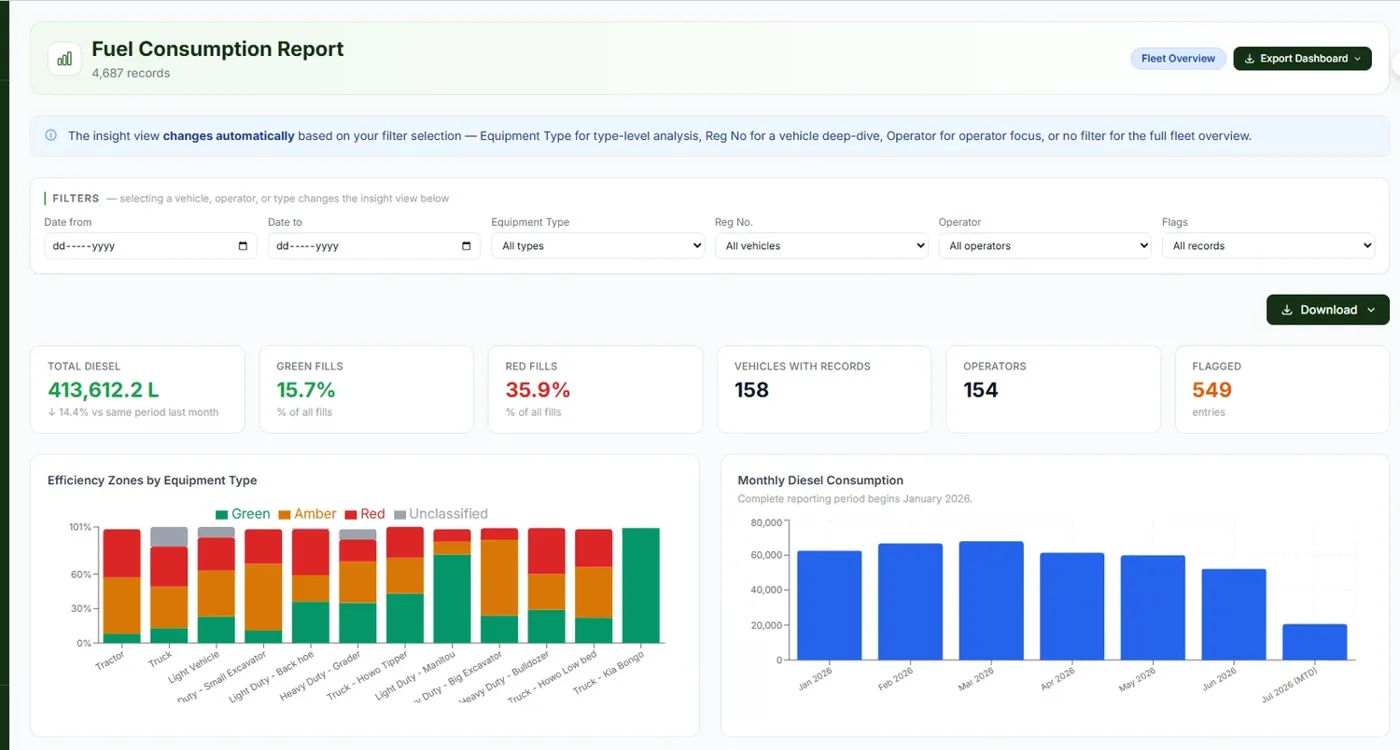This screenshot has height=750, width=1400.
Task: Click the download icon on Export Dashboard
Action: pos(1249,59)
